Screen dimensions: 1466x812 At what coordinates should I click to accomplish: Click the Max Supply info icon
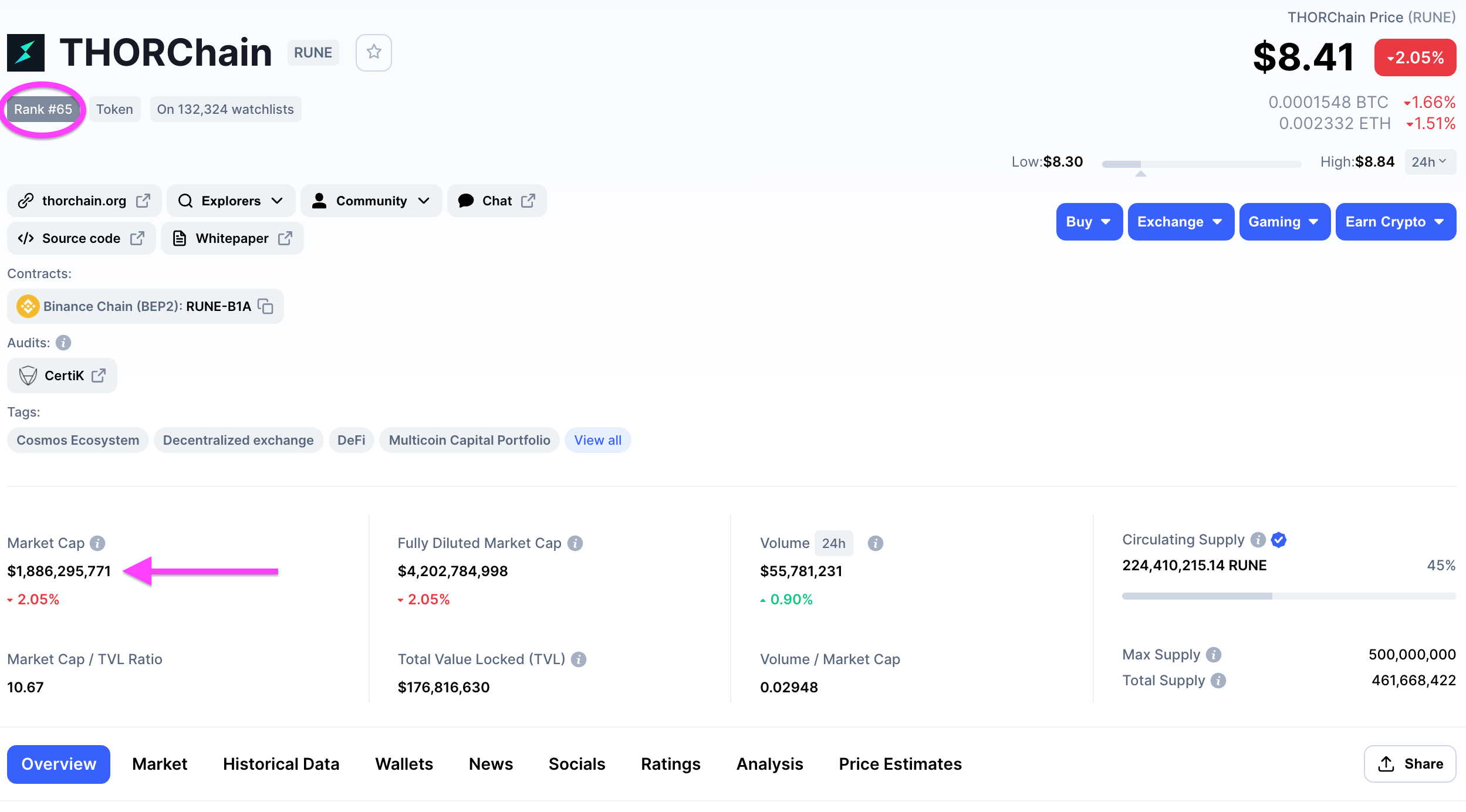(1214, 655)
